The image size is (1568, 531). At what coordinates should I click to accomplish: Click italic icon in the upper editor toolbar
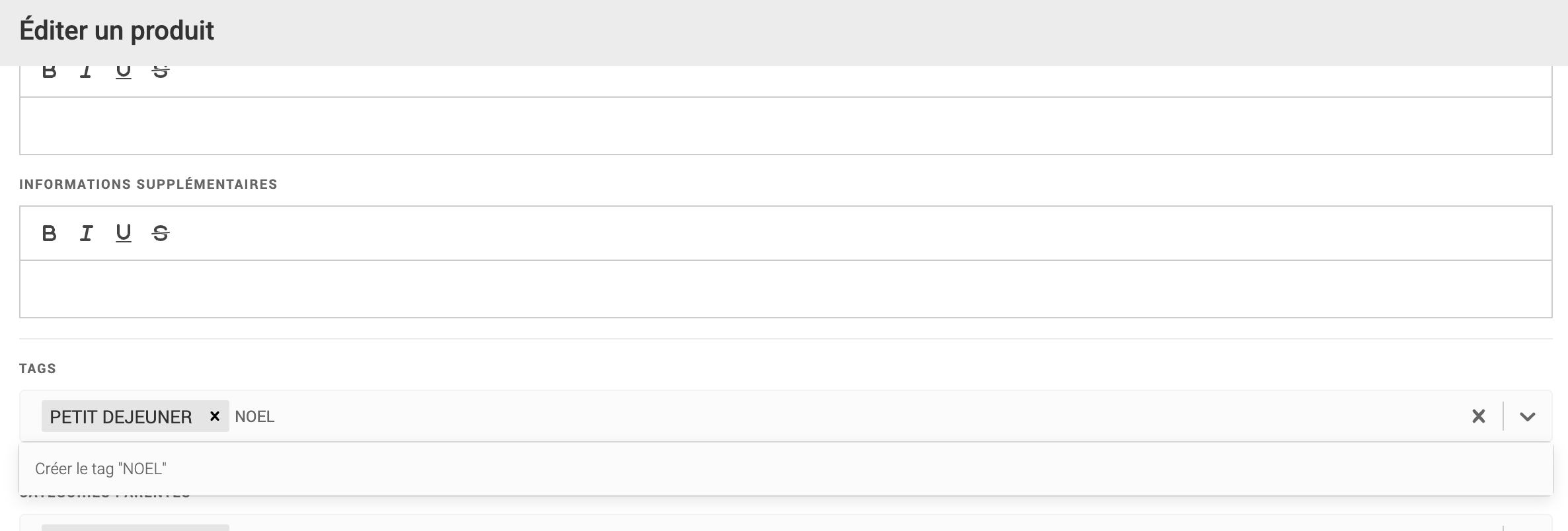coord(86,71)
